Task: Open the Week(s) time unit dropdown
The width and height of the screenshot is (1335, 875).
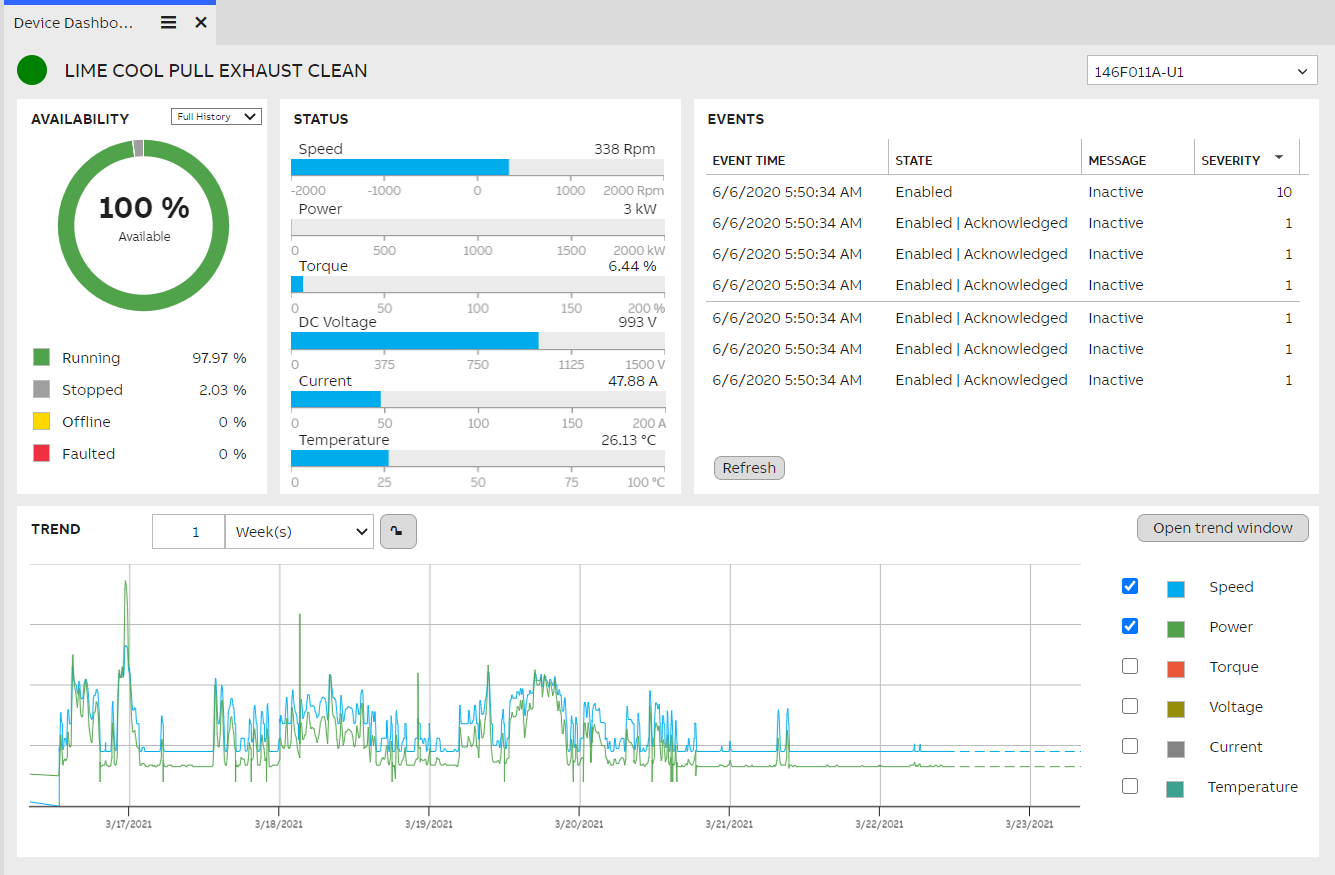Action: (299, 531)
